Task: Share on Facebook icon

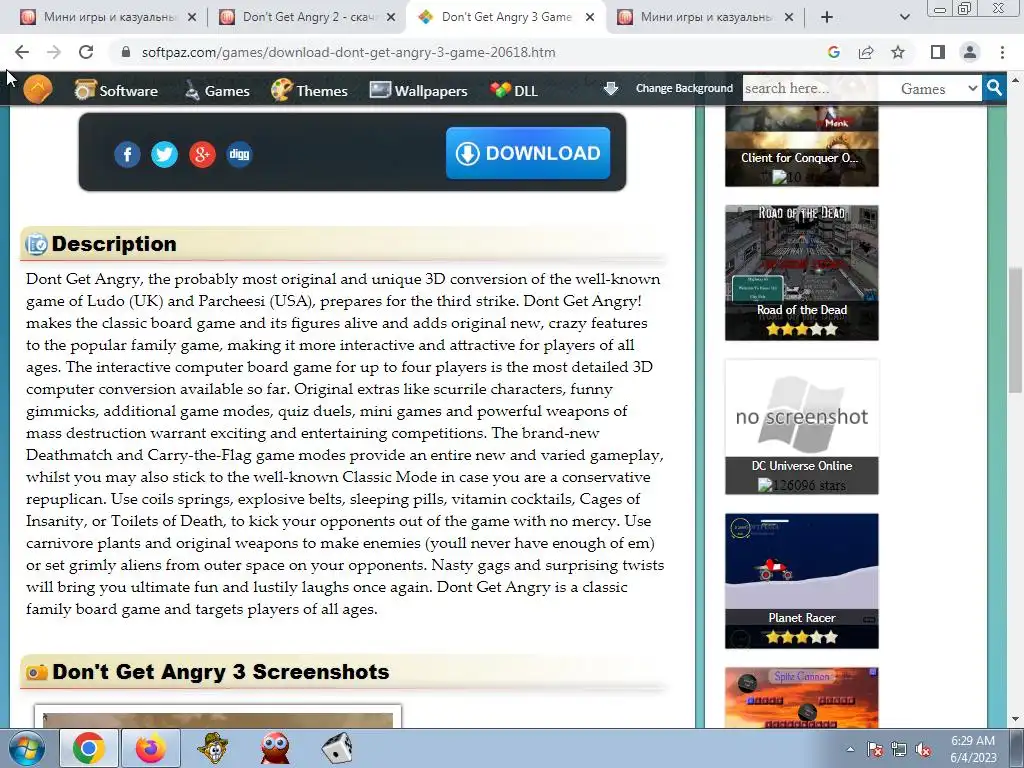Action: pos(127,154)
